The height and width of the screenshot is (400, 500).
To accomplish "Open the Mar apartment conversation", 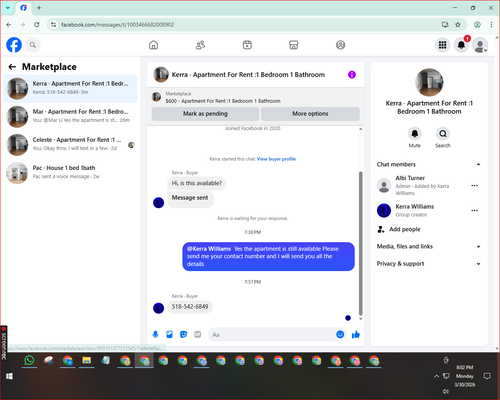I will tap(70, 116).
